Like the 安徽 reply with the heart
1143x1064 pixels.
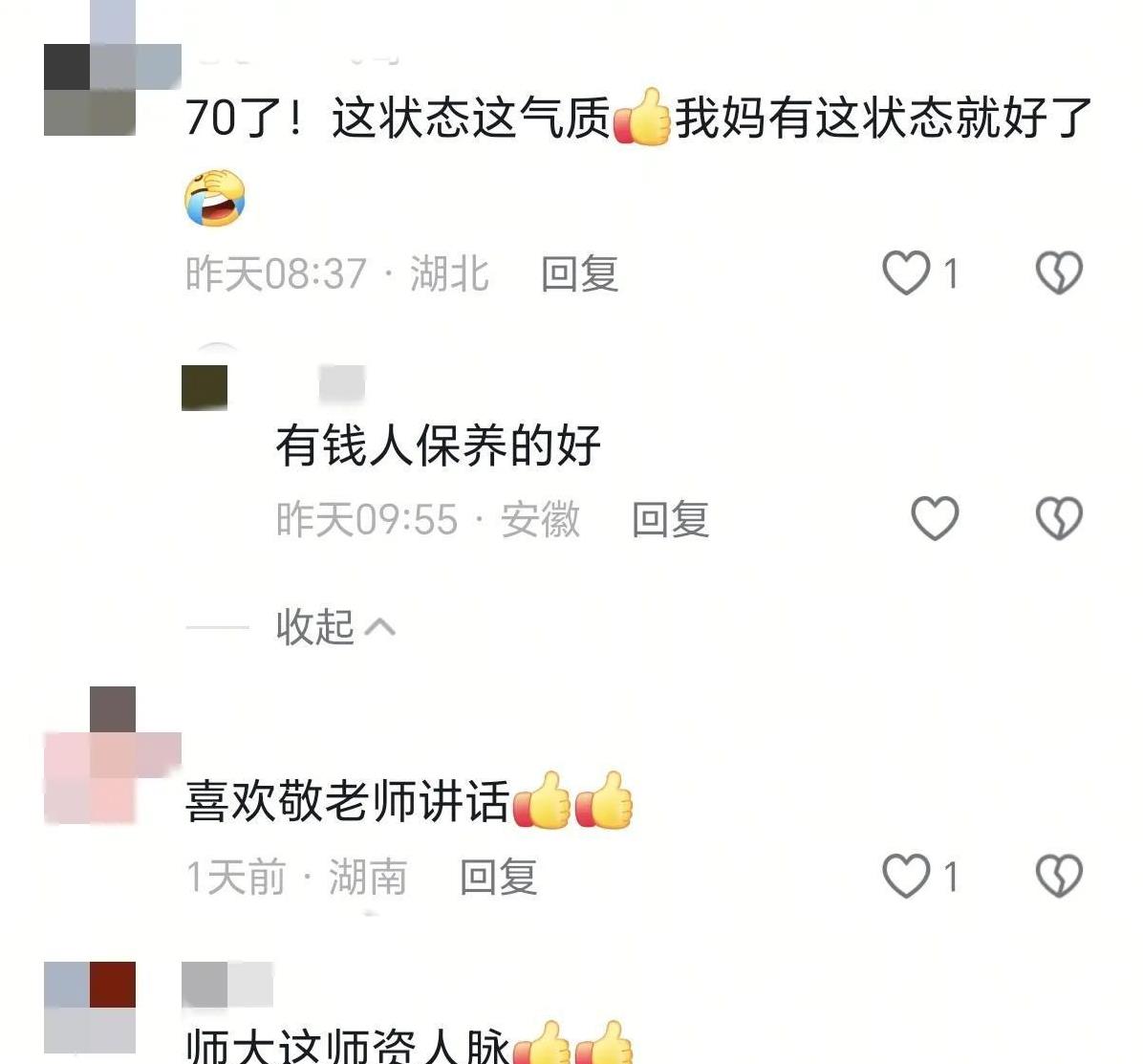[x=936, y=518]
